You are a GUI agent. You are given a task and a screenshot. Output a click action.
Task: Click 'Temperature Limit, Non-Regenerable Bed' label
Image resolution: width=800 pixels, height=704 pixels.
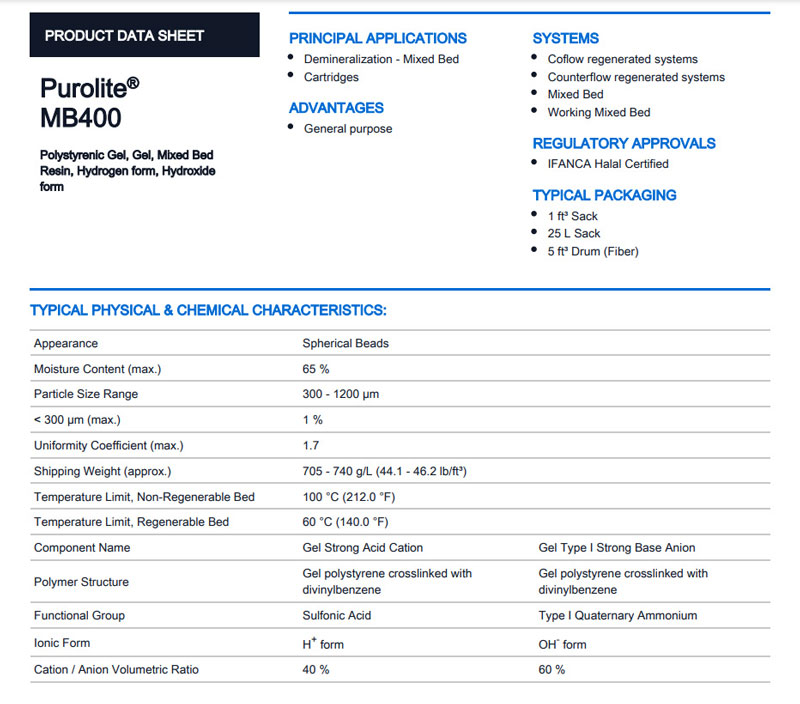(144, 497)
